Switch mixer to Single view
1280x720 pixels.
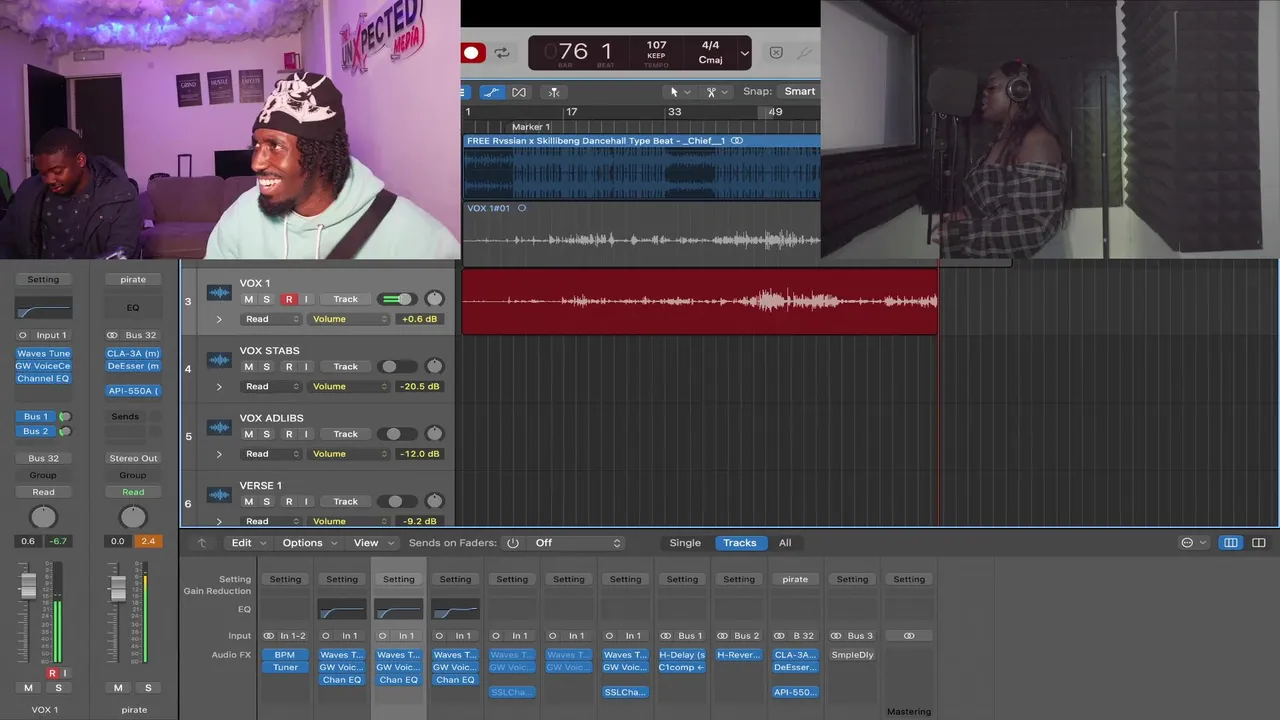[685, 543]
